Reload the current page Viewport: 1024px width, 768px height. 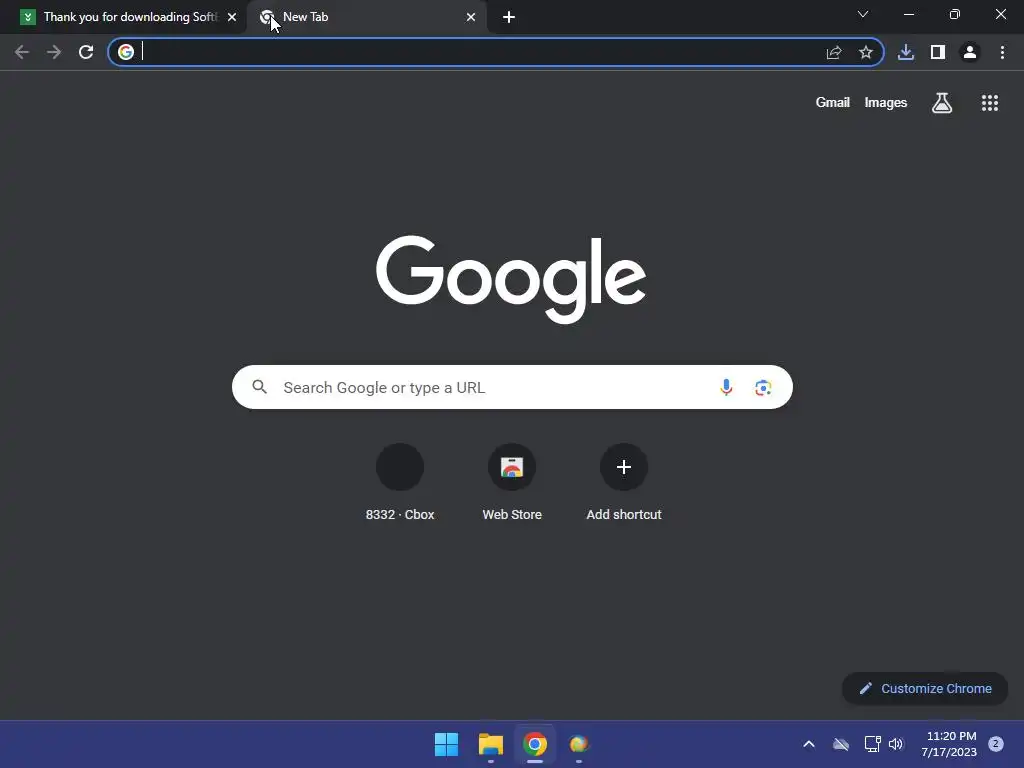click(86, 52)
